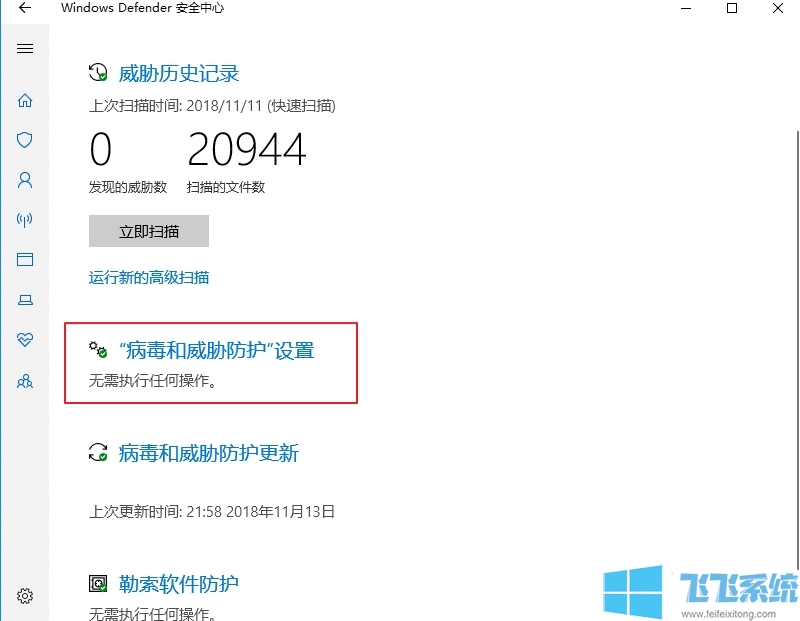The height and width of the screenshot is (621, 800).
Task: Click the refresh icon beside 病毒和威胁防护更新
Action: 98,453
